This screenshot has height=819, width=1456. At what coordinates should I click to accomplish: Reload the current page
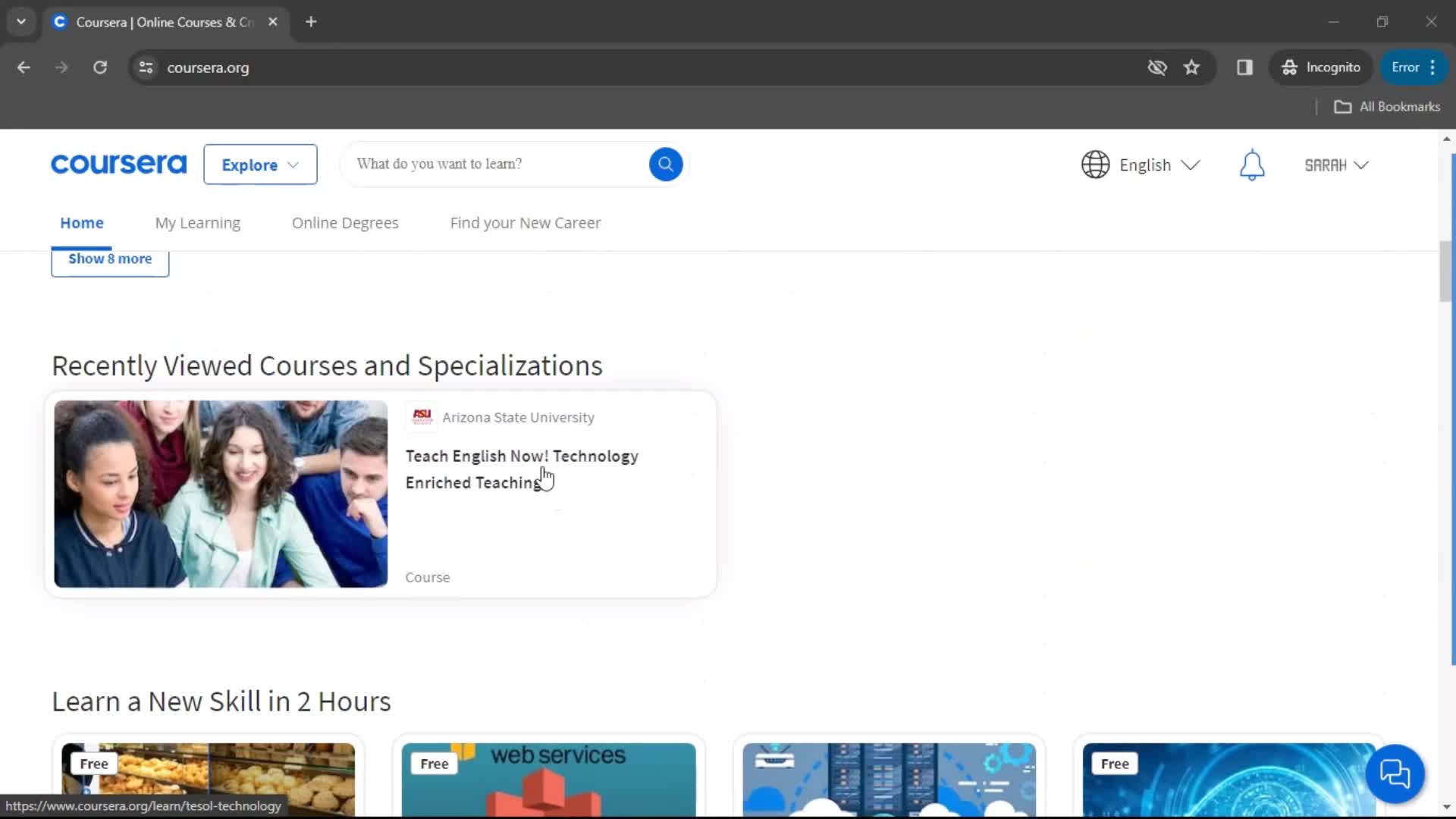100,67
